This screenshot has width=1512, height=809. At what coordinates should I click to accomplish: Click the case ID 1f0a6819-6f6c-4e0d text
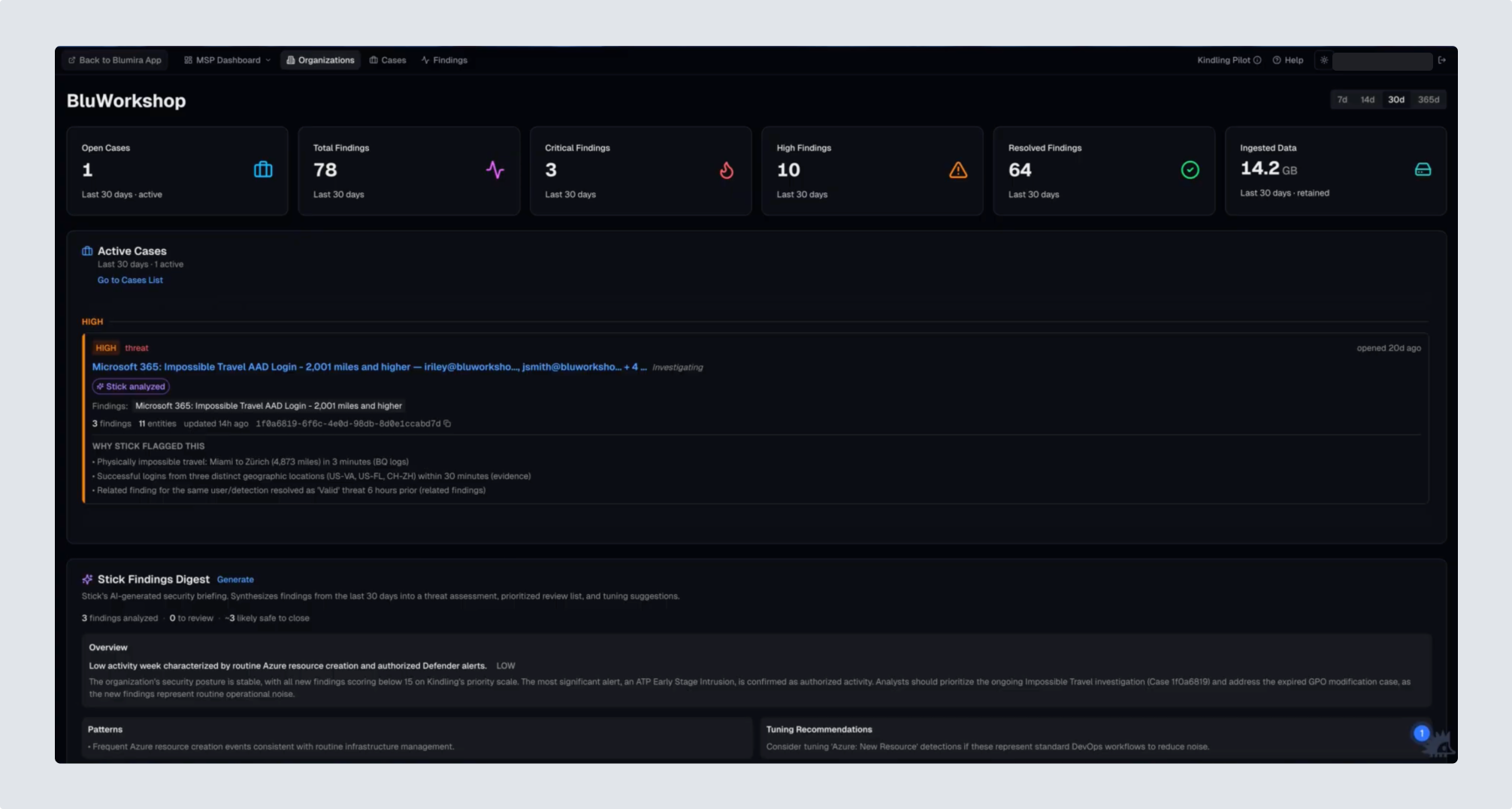tap(348, 424)
